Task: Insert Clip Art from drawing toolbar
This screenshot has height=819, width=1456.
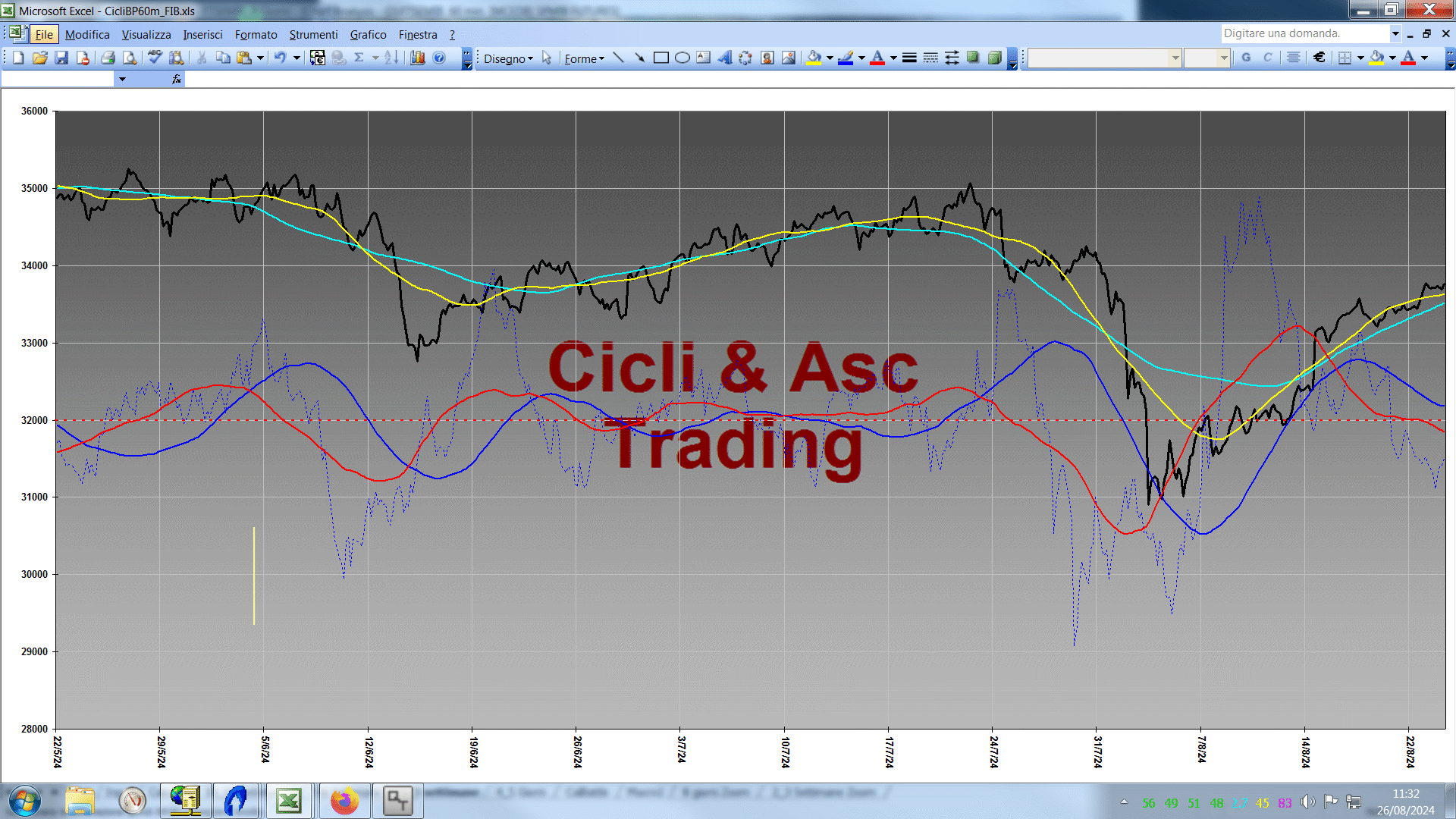Action: (x=767, y=58)
